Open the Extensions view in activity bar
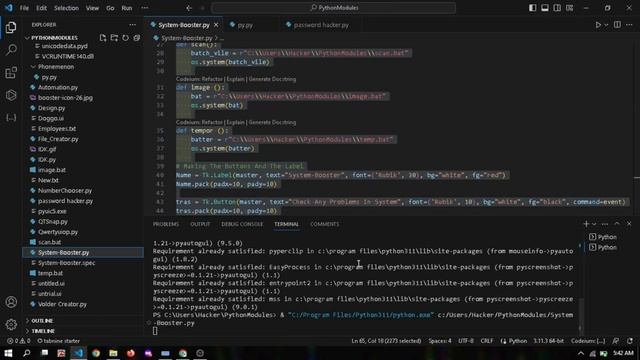The height and width of the screenshot is (360, 640). point(11,73)
